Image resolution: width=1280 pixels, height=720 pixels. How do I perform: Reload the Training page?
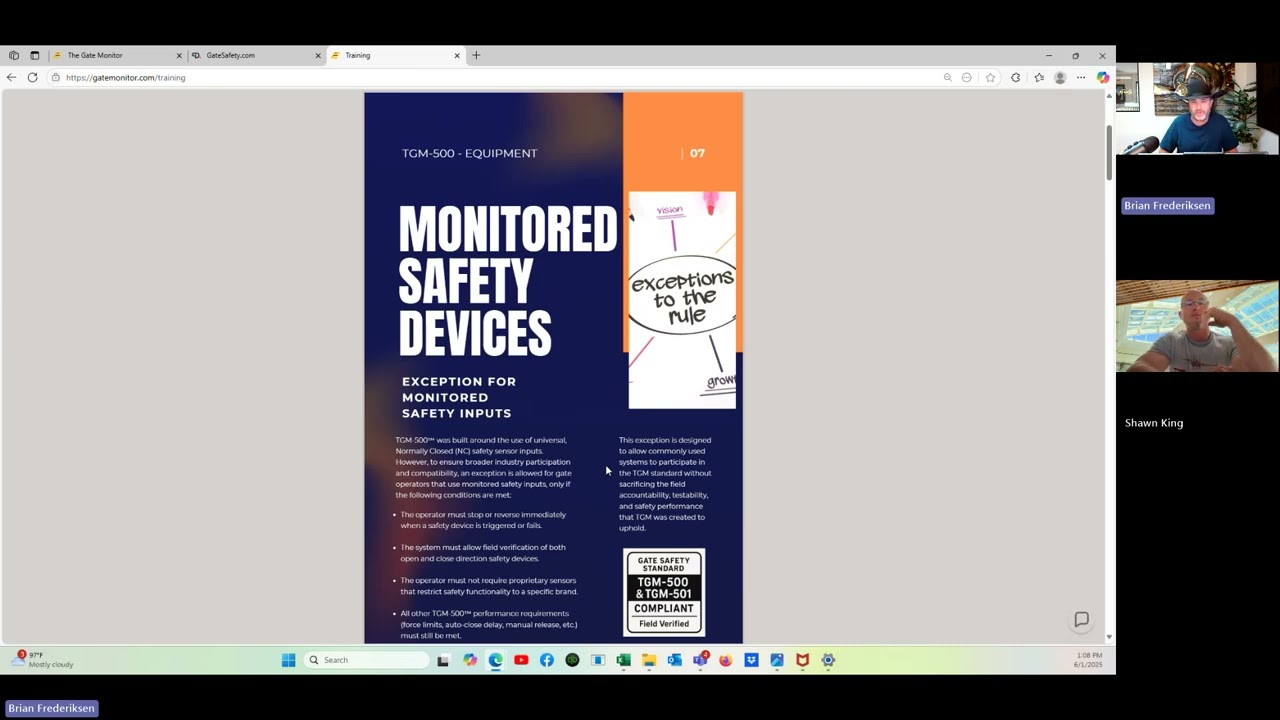click(x=32, y=77)
